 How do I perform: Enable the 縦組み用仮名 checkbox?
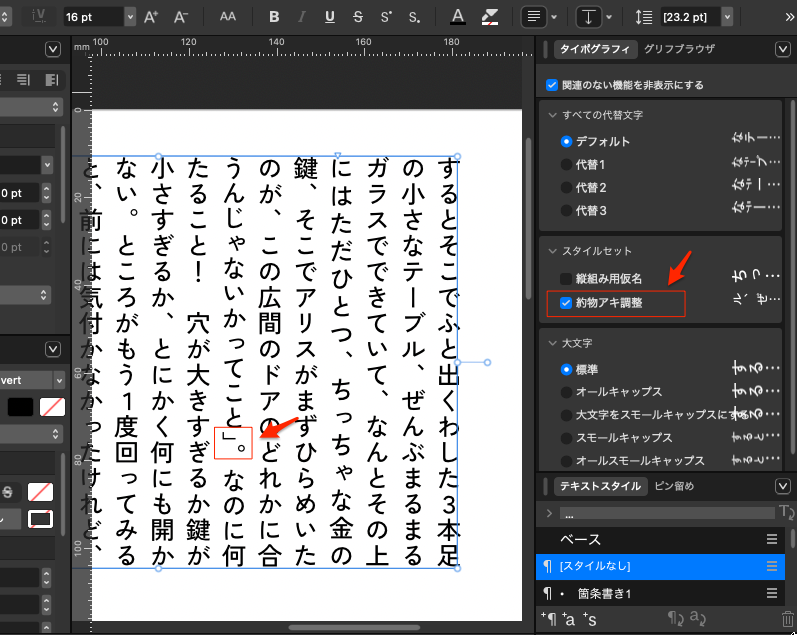(566, 279)
